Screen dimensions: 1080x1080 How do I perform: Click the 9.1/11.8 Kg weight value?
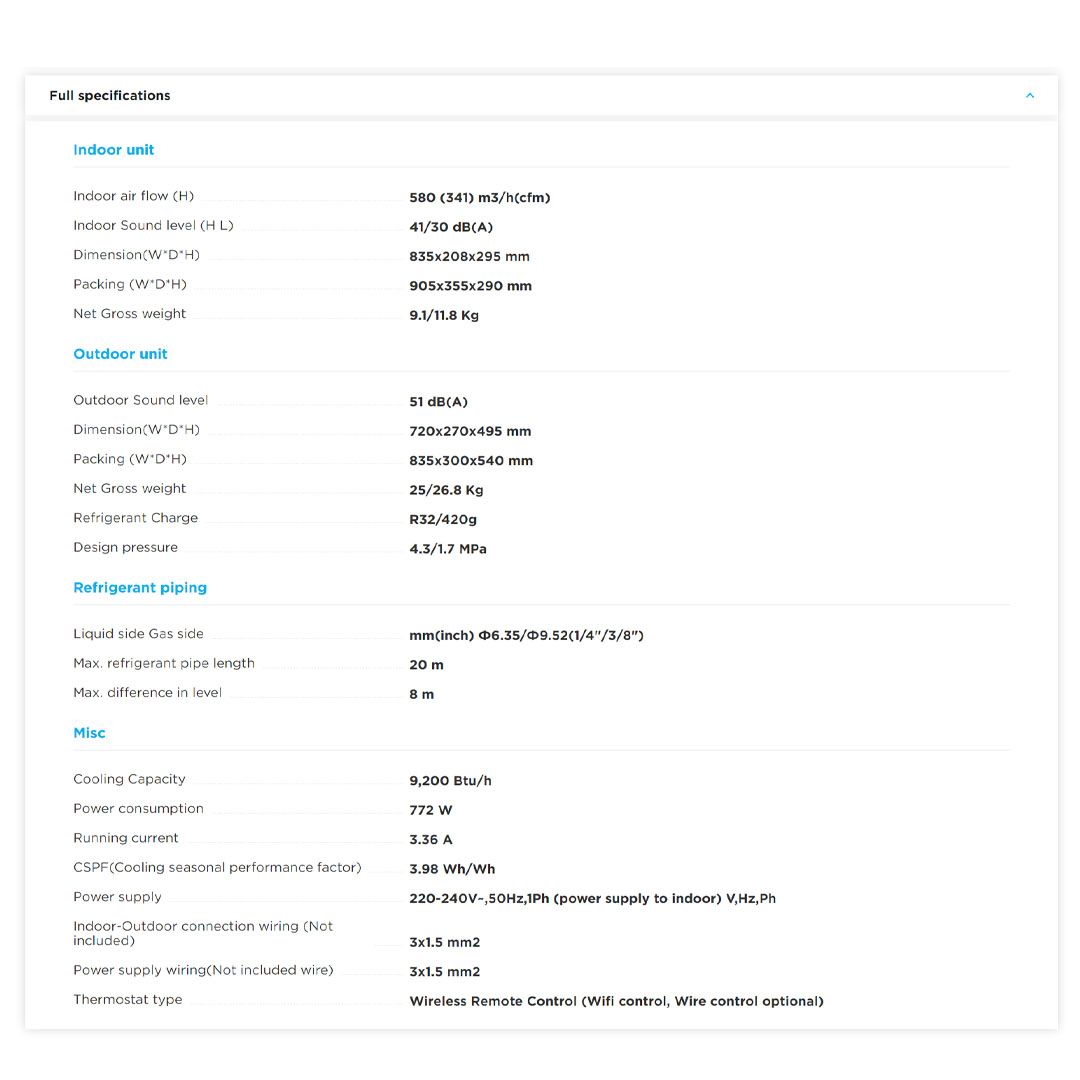(x=444, y=315)
